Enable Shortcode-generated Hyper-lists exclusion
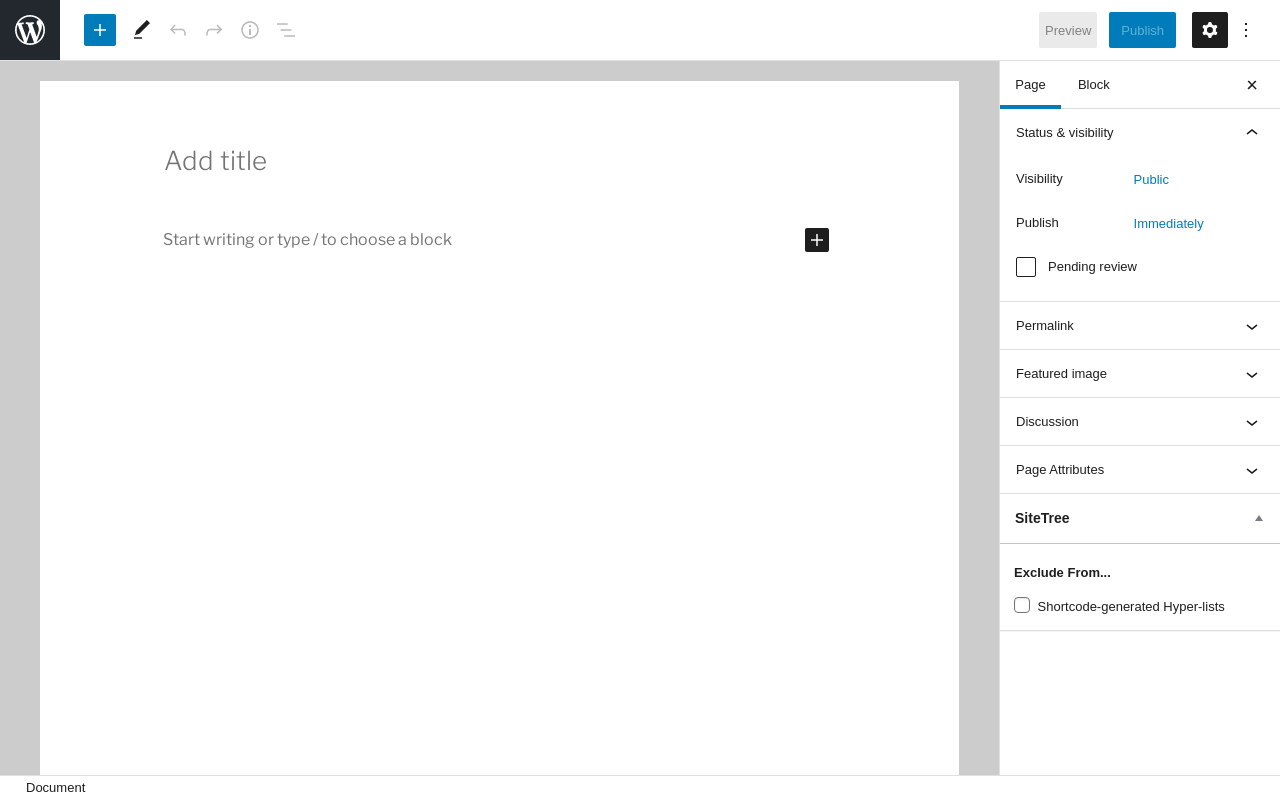The image size is (1280, 800). point(1022,605)
